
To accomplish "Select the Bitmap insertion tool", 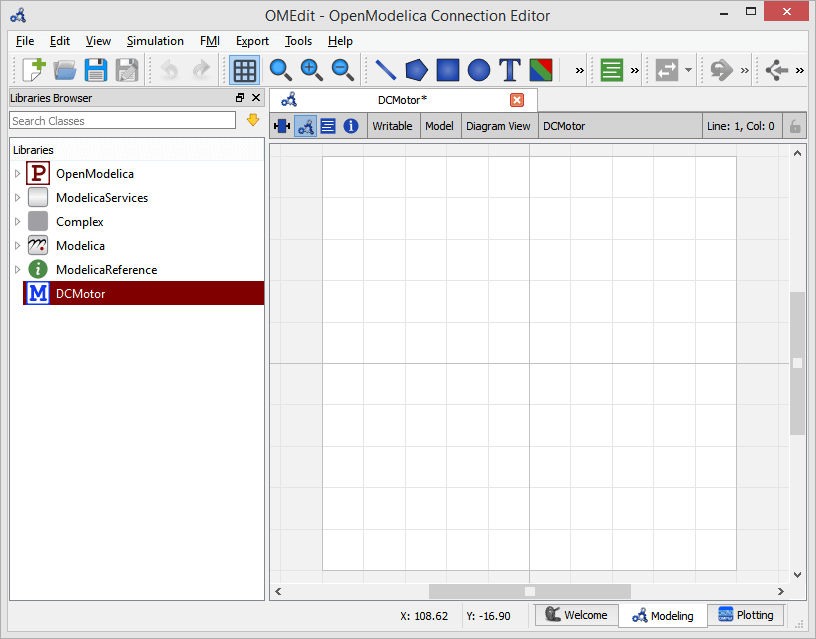I will pyautogui.click(x=540, y=70).
